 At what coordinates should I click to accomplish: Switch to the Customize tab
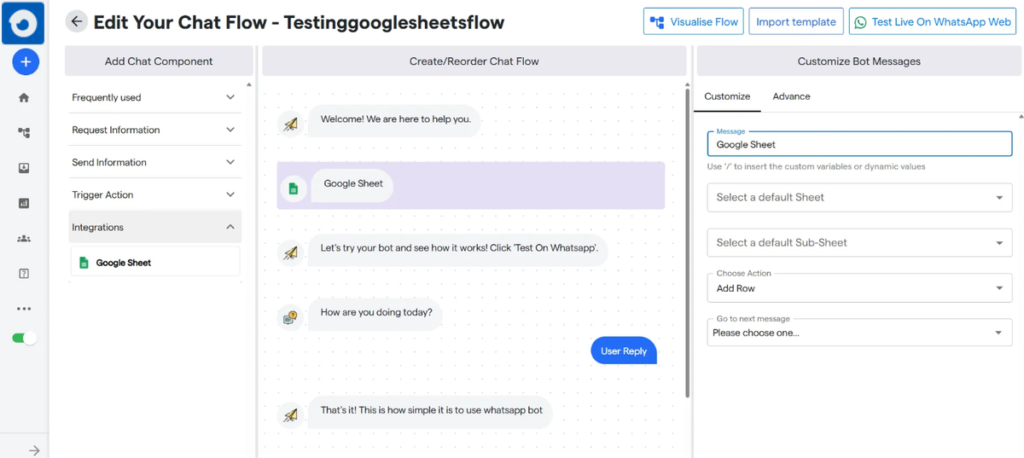(x=727, y=97)
